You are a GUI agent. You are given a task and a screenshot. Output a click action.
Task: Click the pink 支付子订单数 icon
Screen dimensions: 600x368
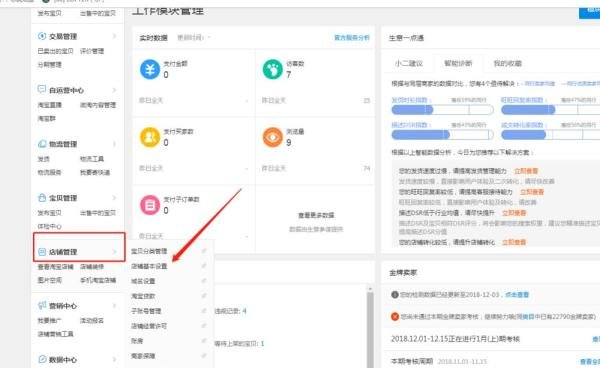pos(150,205)
